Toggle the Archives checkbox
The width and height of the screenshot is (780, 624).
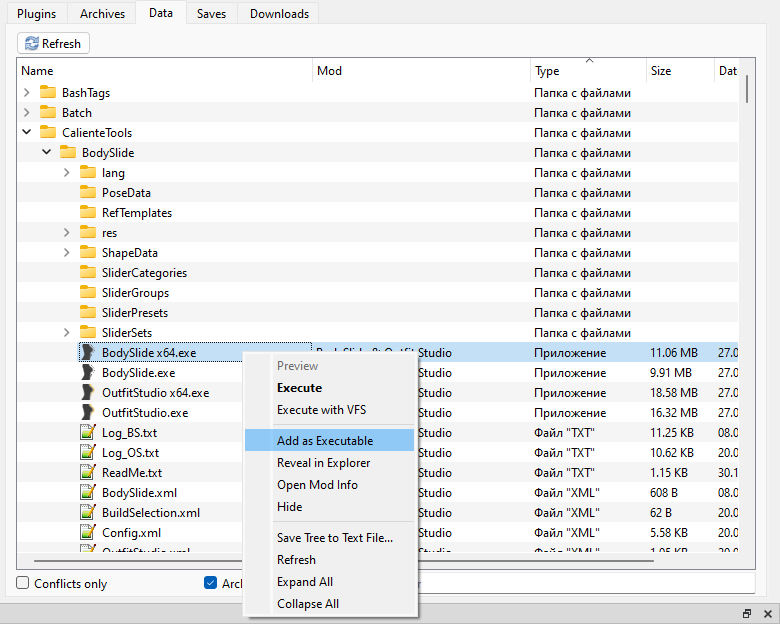(x=210, y=583)
